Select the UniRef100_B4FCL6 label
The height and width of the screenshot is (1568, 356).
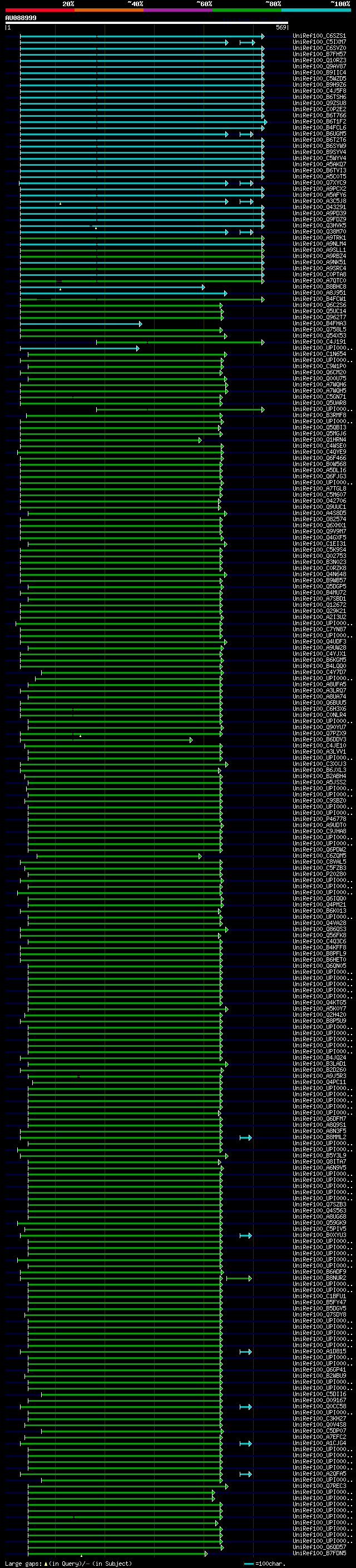[319, 128]
